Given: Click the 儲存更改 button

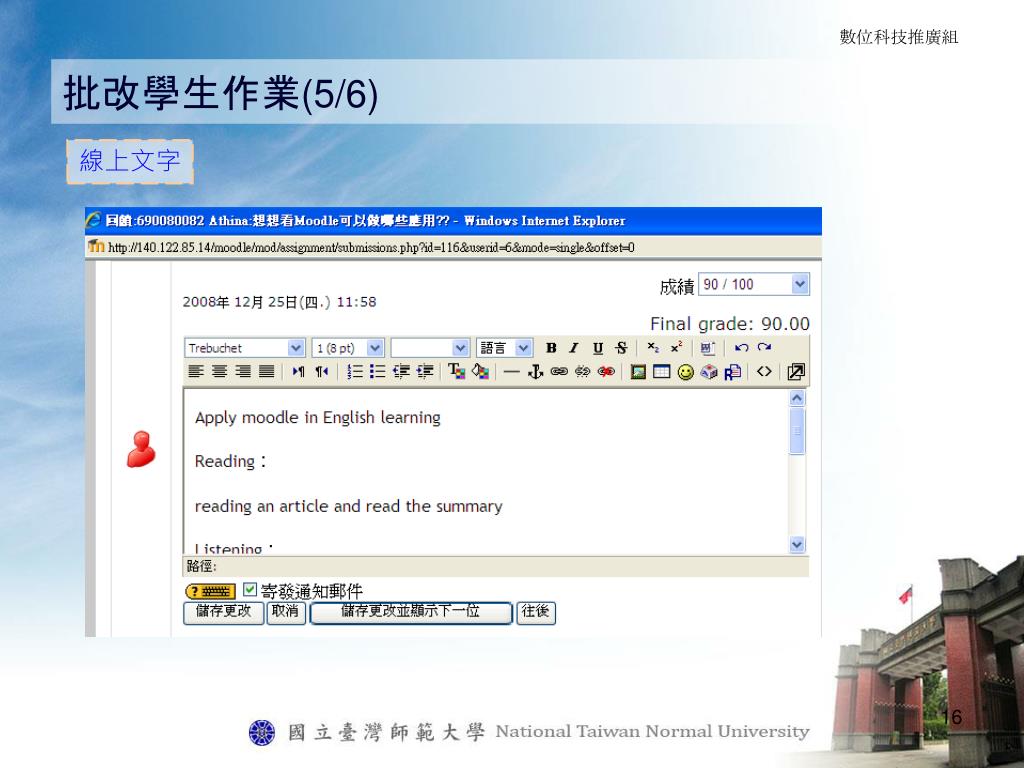Looking at the screenshot, I should pos(223,613).
